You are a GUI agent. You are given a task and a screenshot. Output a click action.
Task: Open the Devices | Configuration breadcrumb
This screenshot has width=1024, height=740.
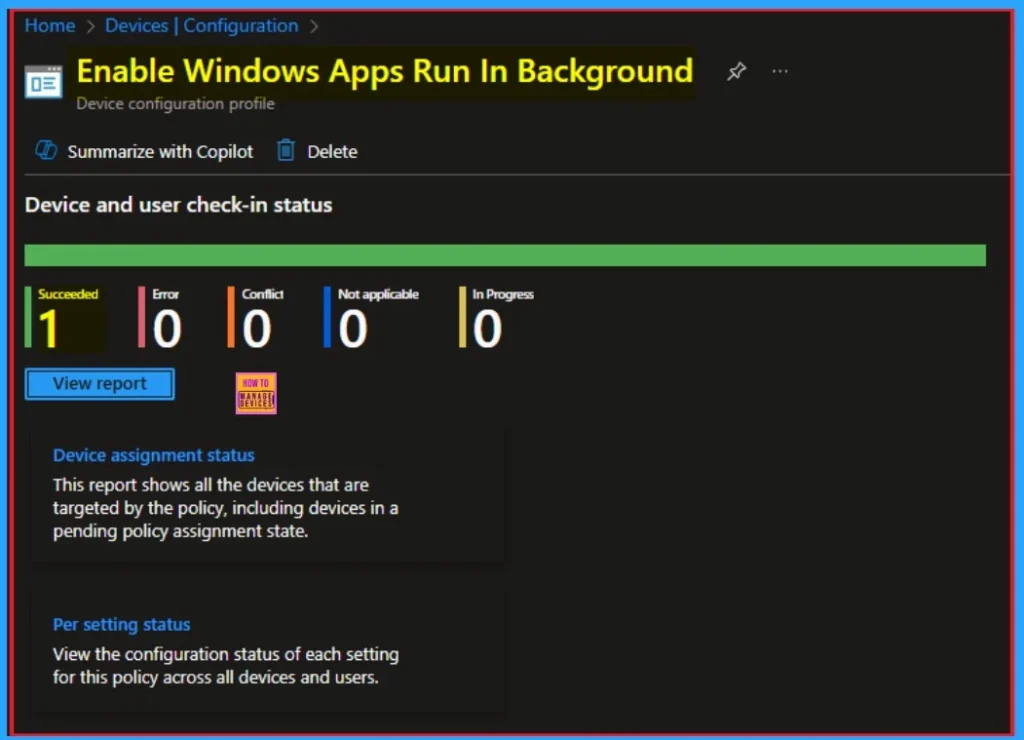coord(215,26)
